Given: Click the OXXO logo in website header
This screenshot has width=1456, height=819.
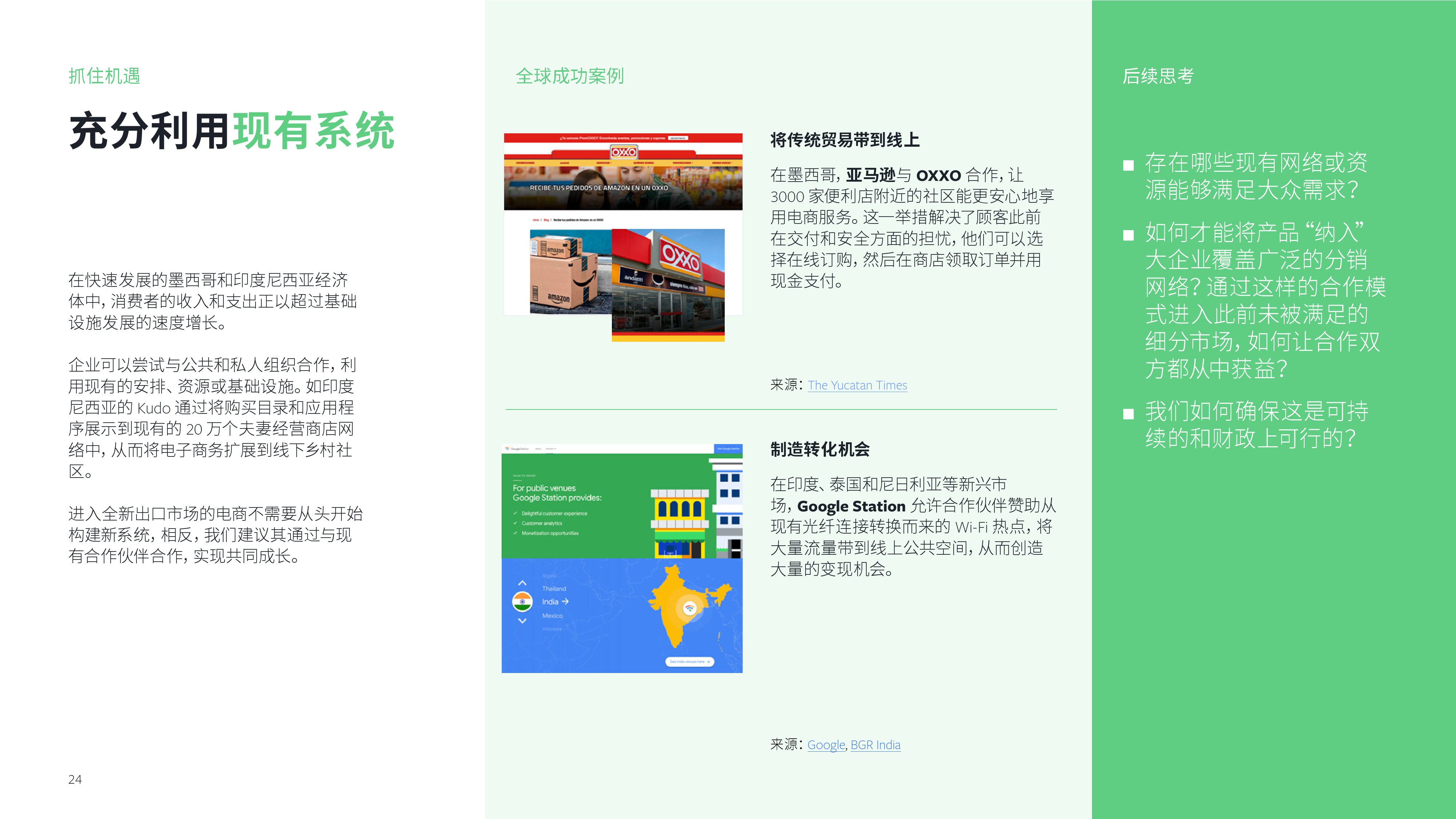Looking at the screenshot, I should (x=624, y=151).
